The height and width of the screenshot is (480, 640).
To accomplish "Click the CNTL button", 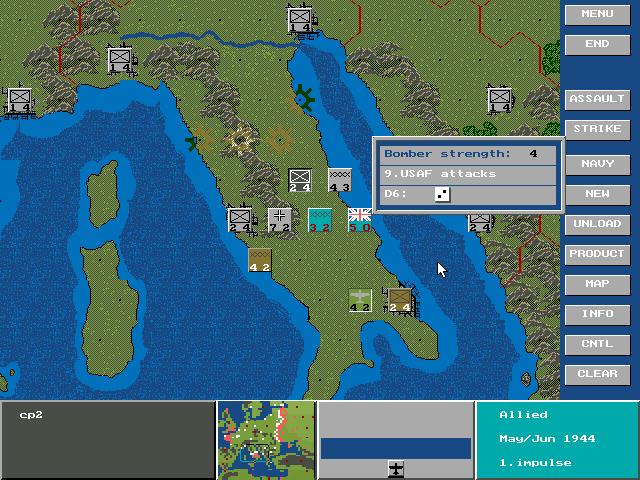I will 597,344.
